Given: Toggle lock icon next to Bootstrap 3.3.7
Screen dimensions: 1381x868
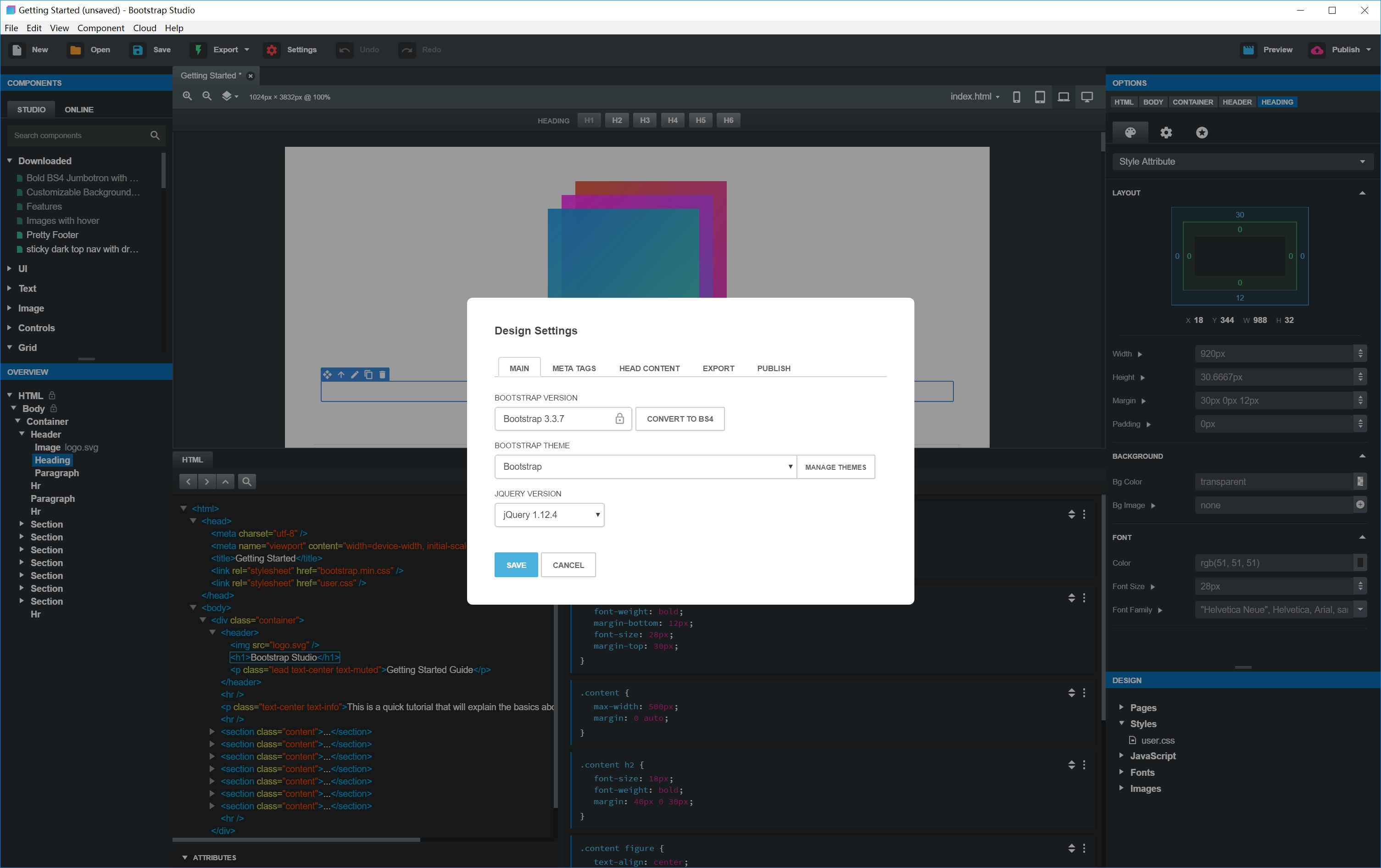Looking at the screenshot, I should pyautogui.click(x=619, y=418).
